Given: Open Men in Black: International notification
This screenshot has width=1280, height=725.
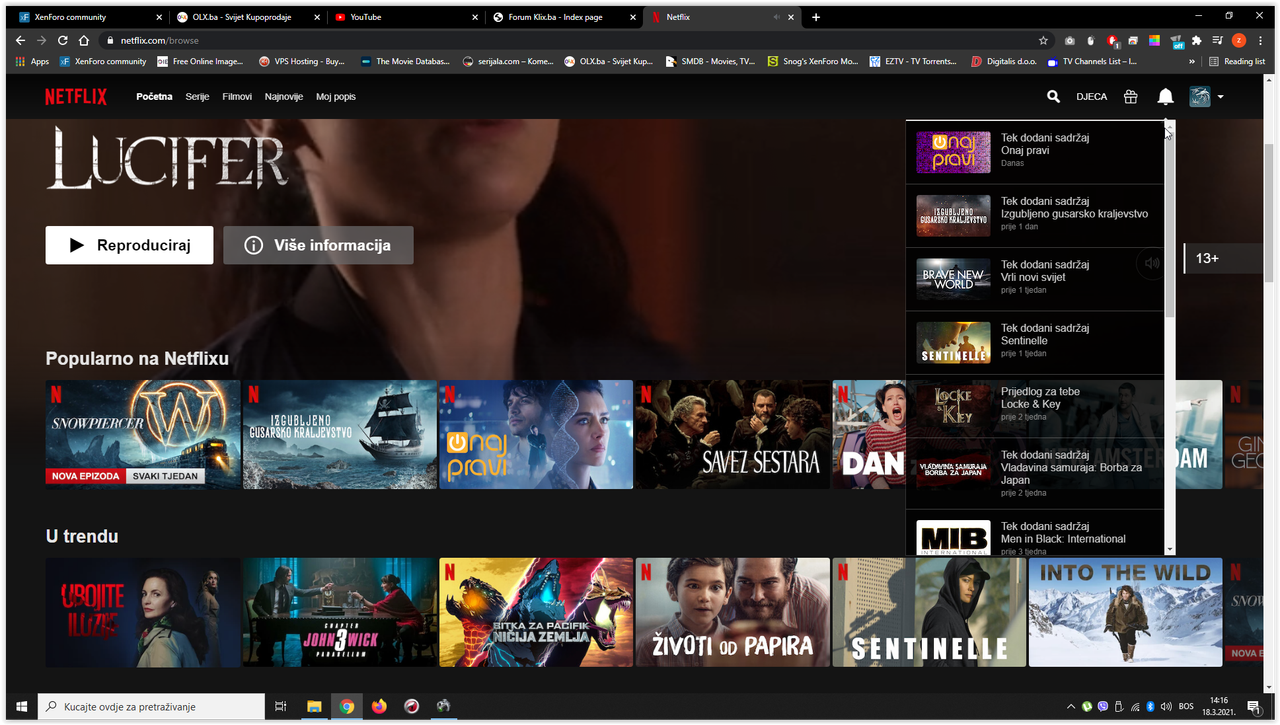Looking at the screenshot, I should point(1035,532).
